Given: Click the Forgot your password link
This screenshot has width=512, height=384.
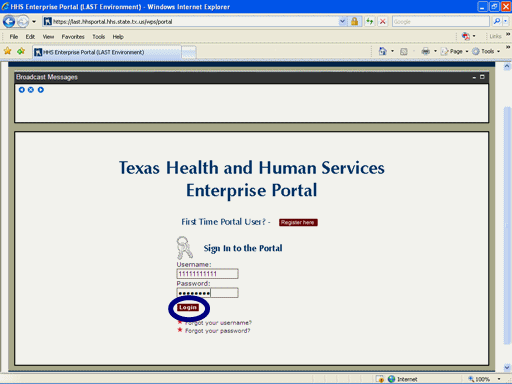Looking at the screenshot, I should (218, 331).
